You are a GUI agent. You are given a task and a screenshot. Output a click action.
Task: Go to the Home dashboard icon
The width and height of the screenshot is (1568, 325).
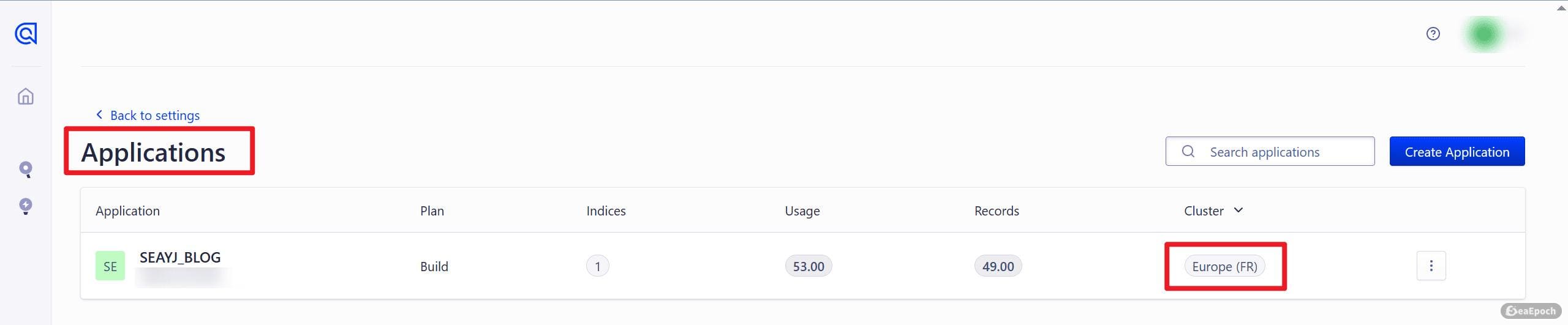coord(26,97)
